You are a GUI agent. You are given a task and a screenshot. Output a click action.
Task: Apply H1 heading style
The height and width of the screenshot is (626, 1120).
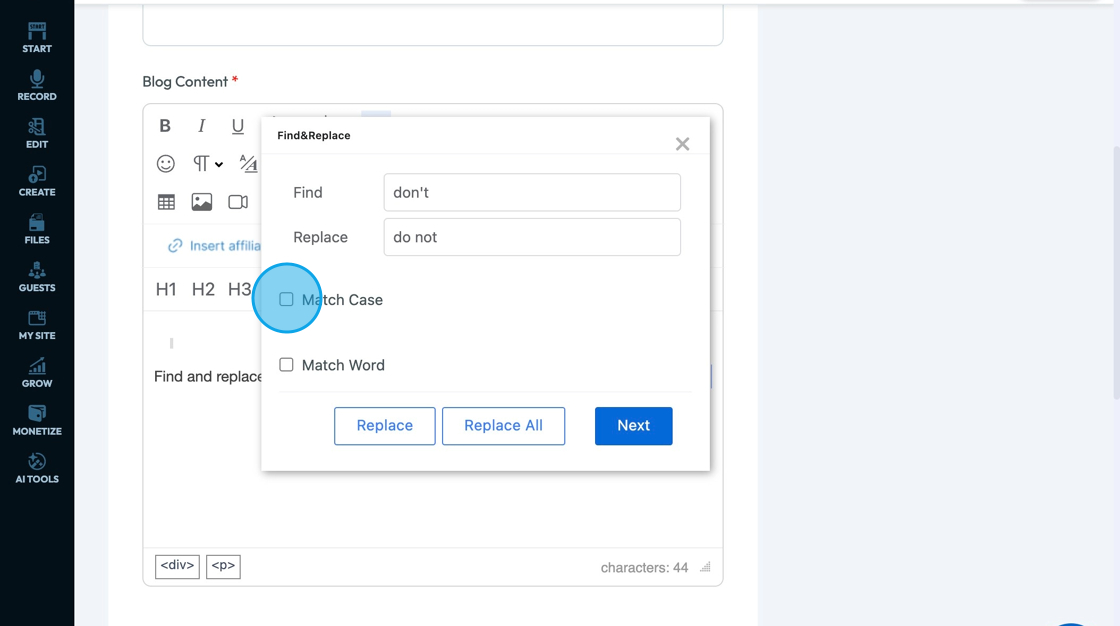pyautogui.click(x=166, y=290)
